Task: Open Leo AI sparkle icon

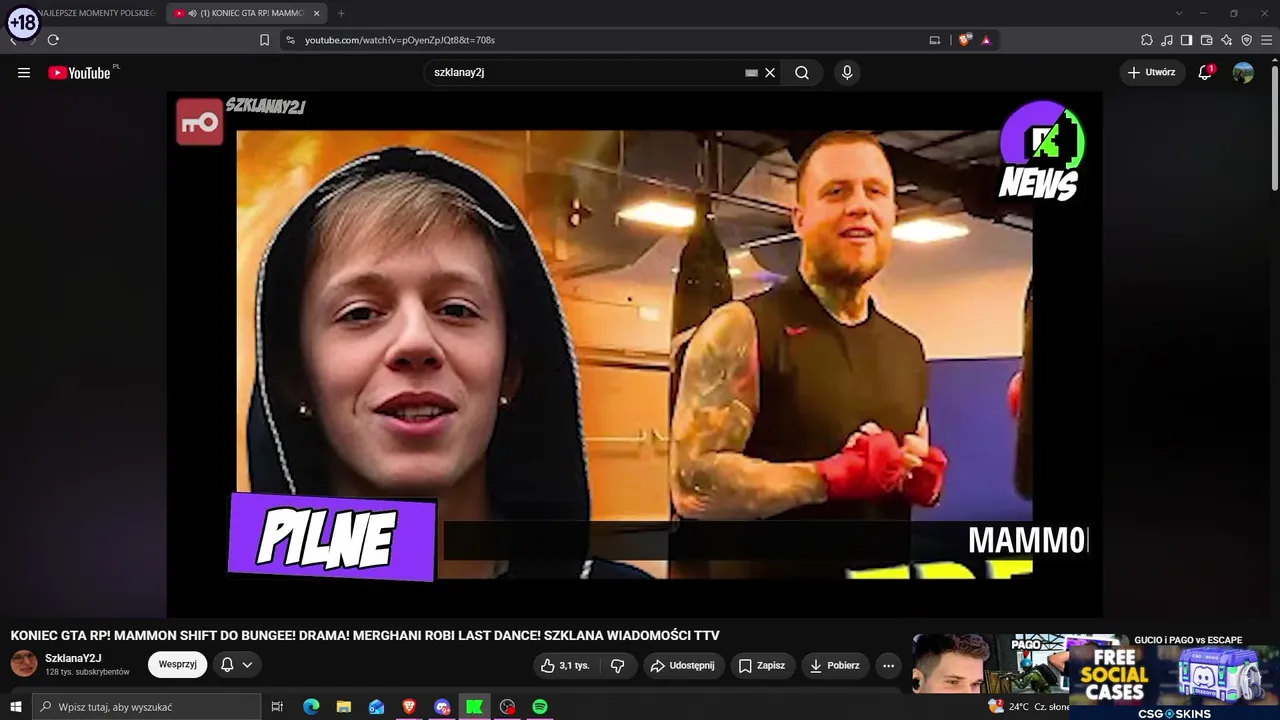Action: tap(1227, 40)
